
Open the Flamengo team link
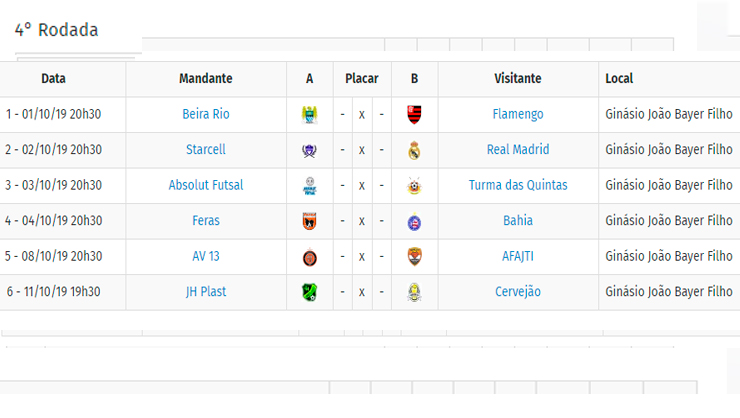tap(518, 114)
